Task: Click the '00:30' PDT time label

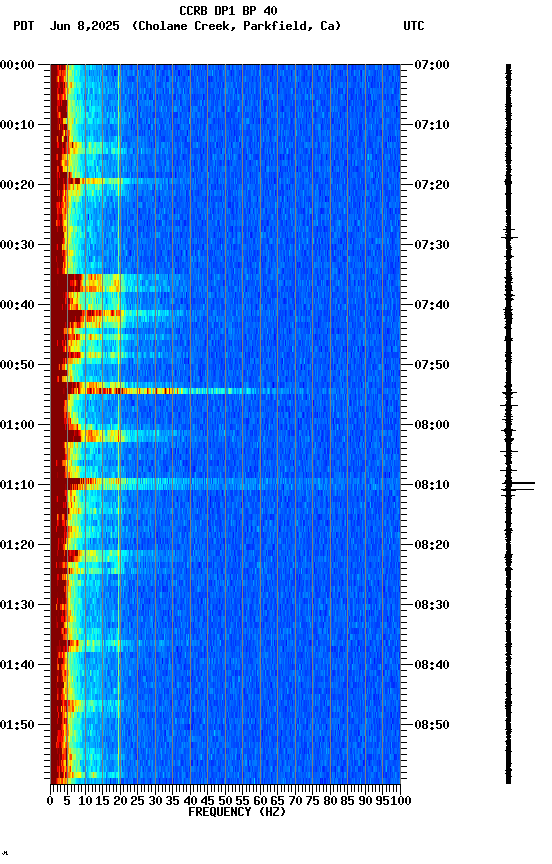Action: tap(17, 245)
